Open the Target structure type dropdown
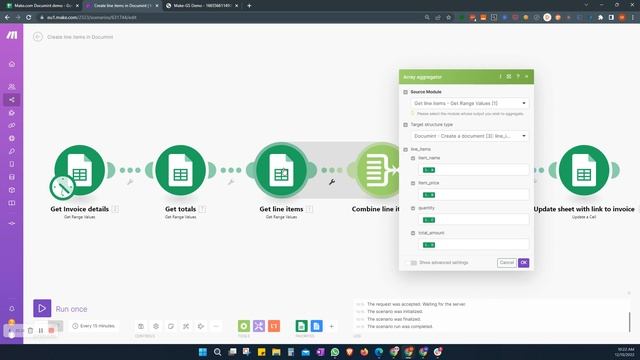 (x=469, y=136)
